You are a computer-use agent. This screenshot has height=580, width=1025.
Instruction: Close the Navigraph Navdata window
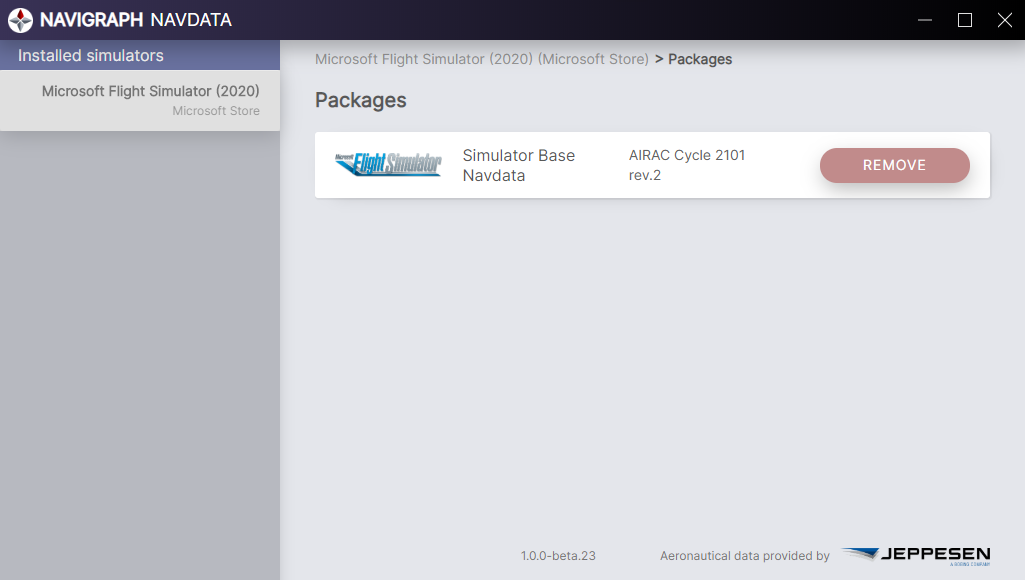(1005, 20)
